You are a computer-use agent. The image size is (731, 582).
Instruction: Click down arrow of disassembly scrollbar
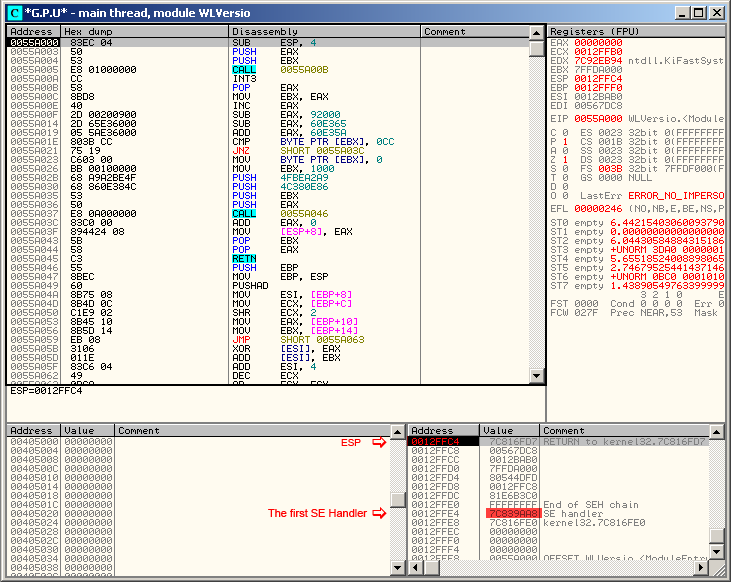click(x=537, y=376)
